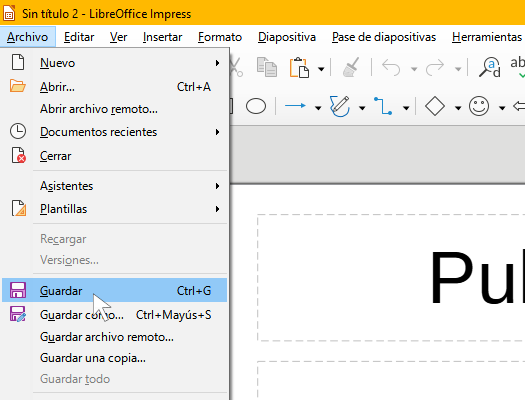The width and height of the screenshot is (525, 400).
Task: Click the Paste clipboard icon
Action: pos(299,68)
